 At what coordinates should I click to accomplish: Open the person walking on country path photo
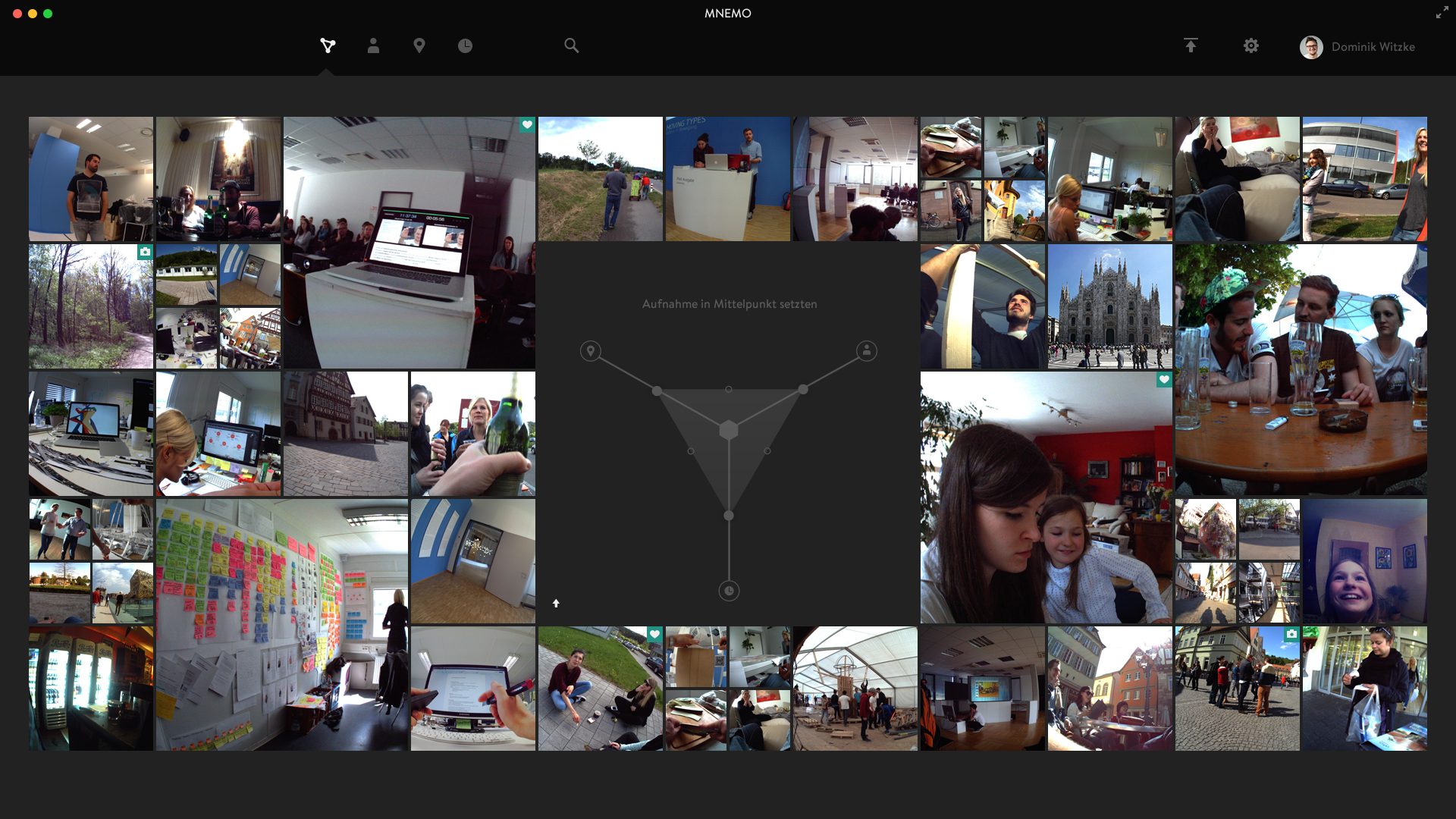tap(601, 179)
